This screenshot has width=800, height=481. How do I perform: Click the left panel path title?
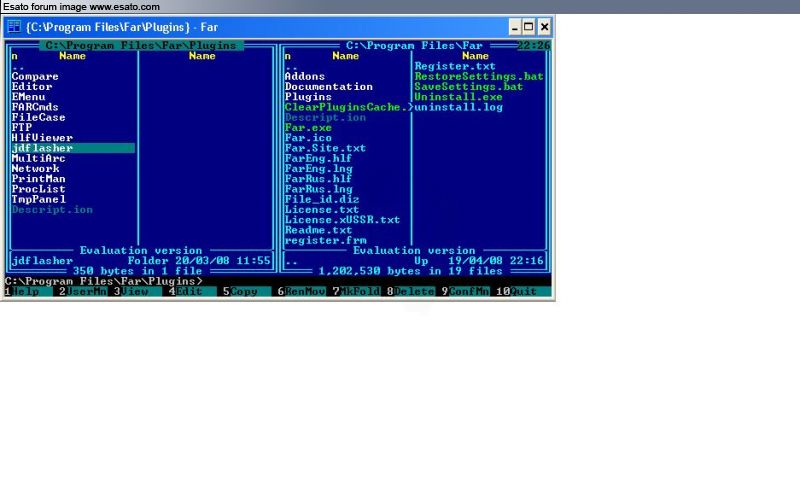[141, 45]
